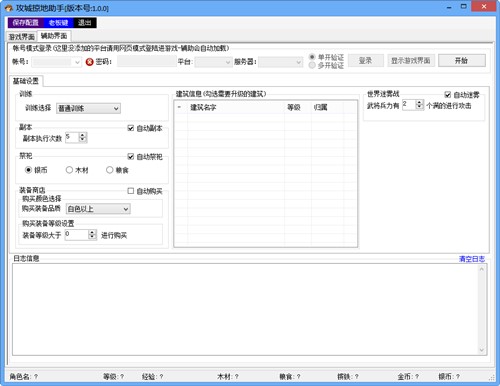Click the 等级 column header
Image resolution: width=500 pixels, height=386 pixels.
[x=298, y=107]
